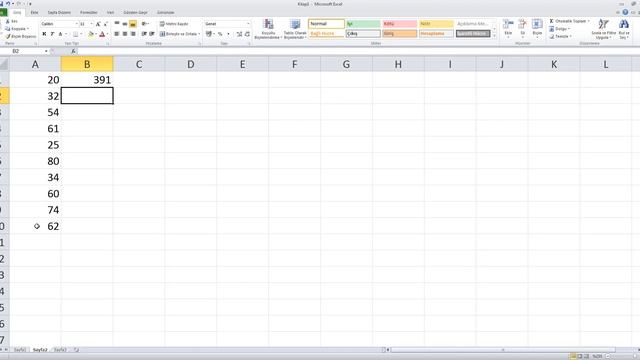Click the accounting currency format icon

coord(209,34)
